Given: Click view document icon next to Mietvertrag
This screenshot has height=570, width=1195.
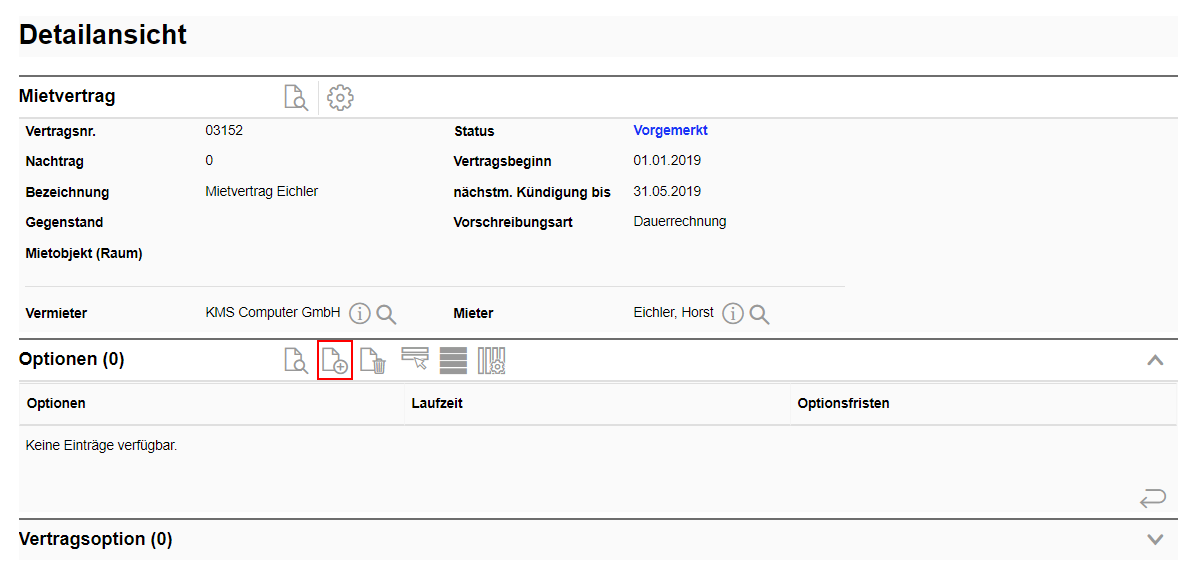Looking at the screenshot, I should tap(296, 97).
